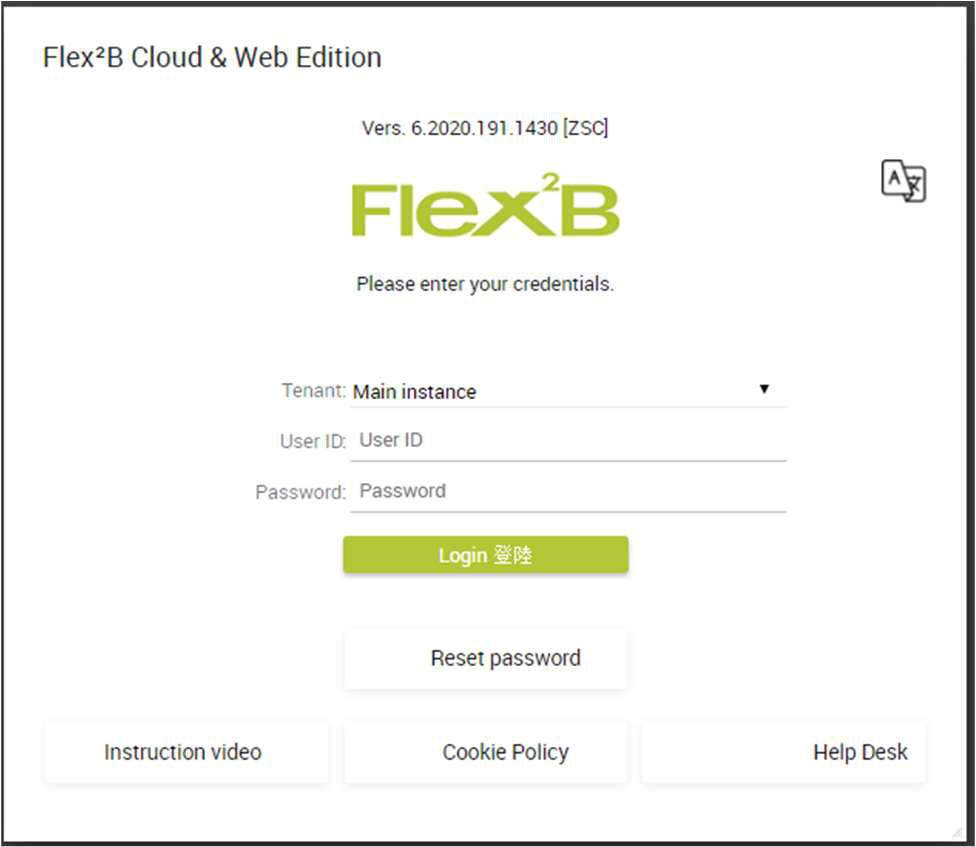The height and width of the screenshot is (847, 976).
Task: Open the Help Desk button
Action: [784, 752]
